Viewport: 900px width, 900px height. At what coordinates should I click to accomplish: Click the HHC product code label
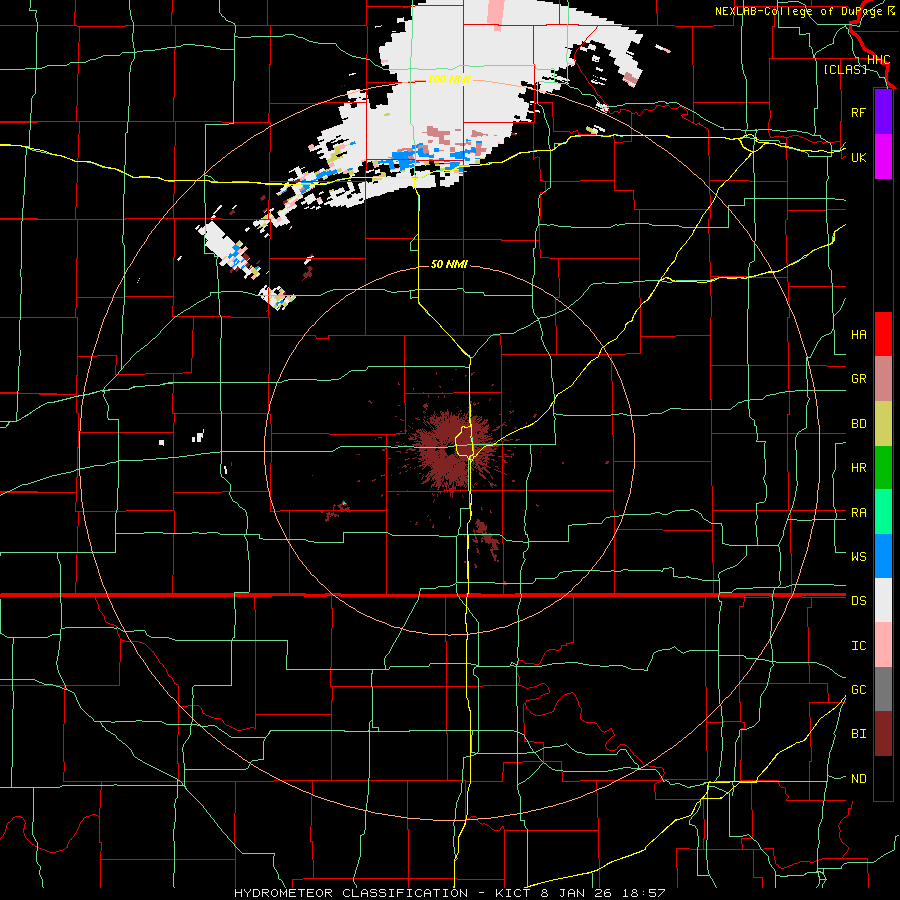878,59
